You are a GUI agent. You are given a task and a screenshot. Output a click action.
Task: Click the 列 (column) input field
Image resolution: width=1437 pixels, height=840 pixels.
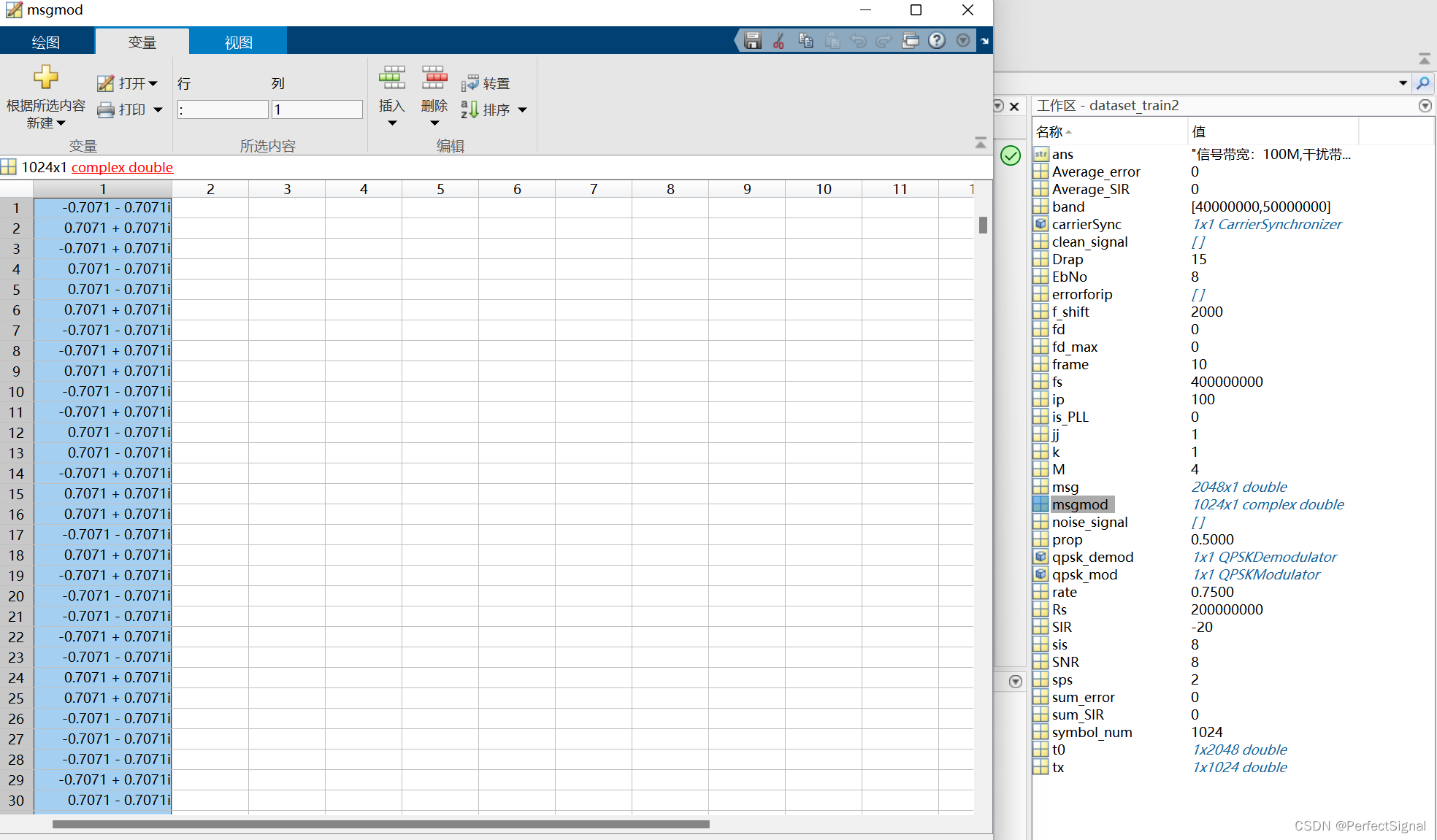(317, 110)
